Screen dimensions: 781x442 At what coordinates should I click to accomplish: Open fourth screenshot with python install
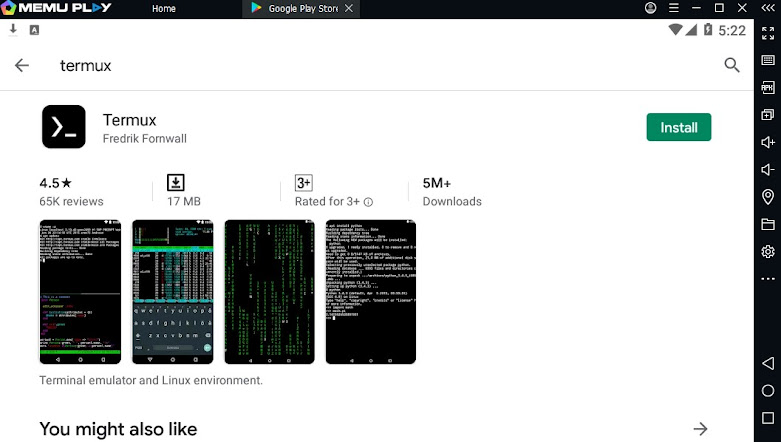(371, 292)
